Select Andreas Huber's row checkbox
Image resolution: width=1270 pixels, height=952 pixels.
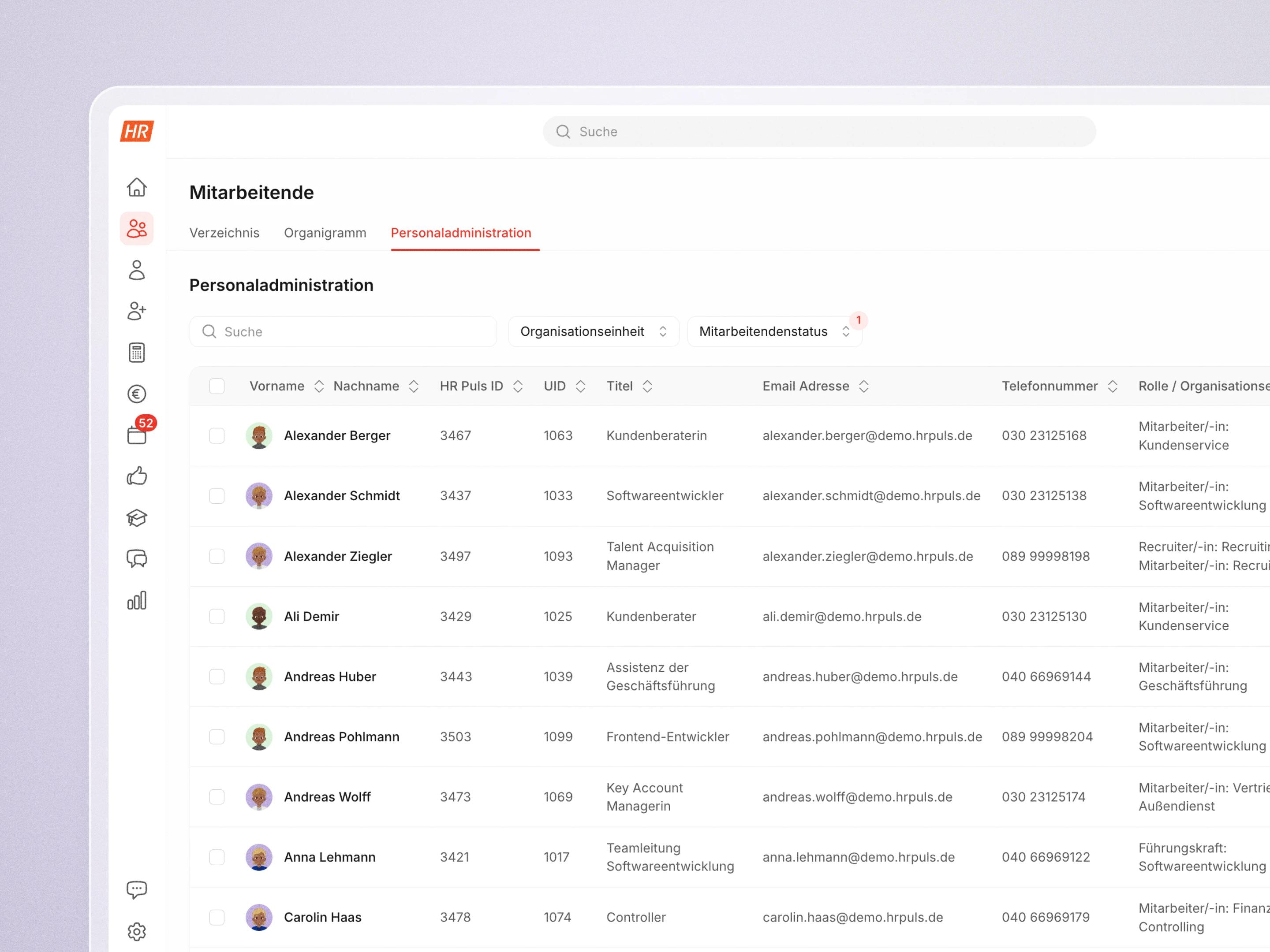point(217,677)
